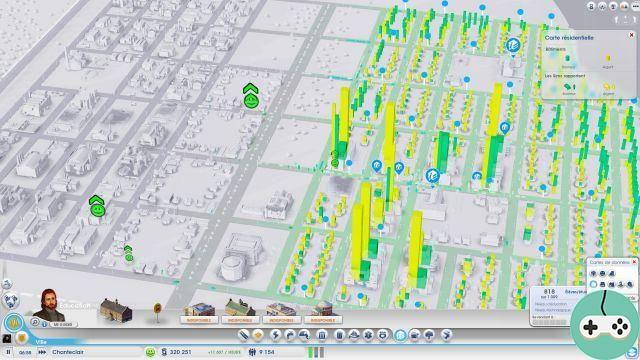Close the Cartes de données panel
Screen dimensions: 640x360
(634, 262)
